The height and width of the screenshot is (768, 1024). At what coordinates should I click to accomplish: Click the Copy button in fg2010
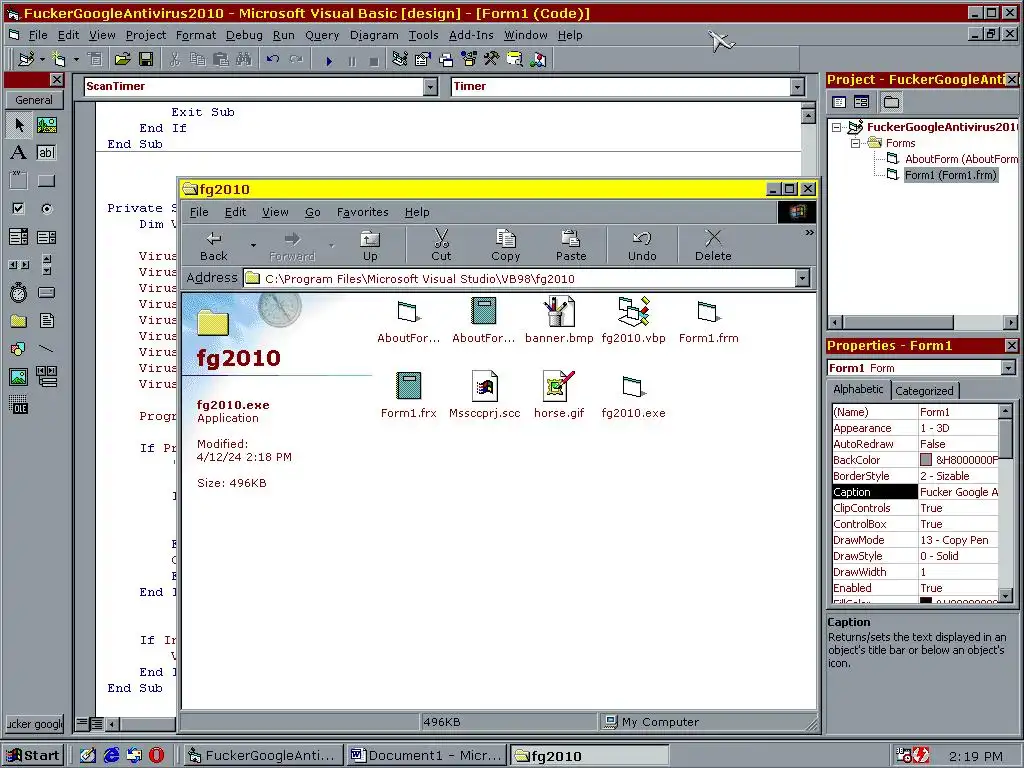point(505,246)
